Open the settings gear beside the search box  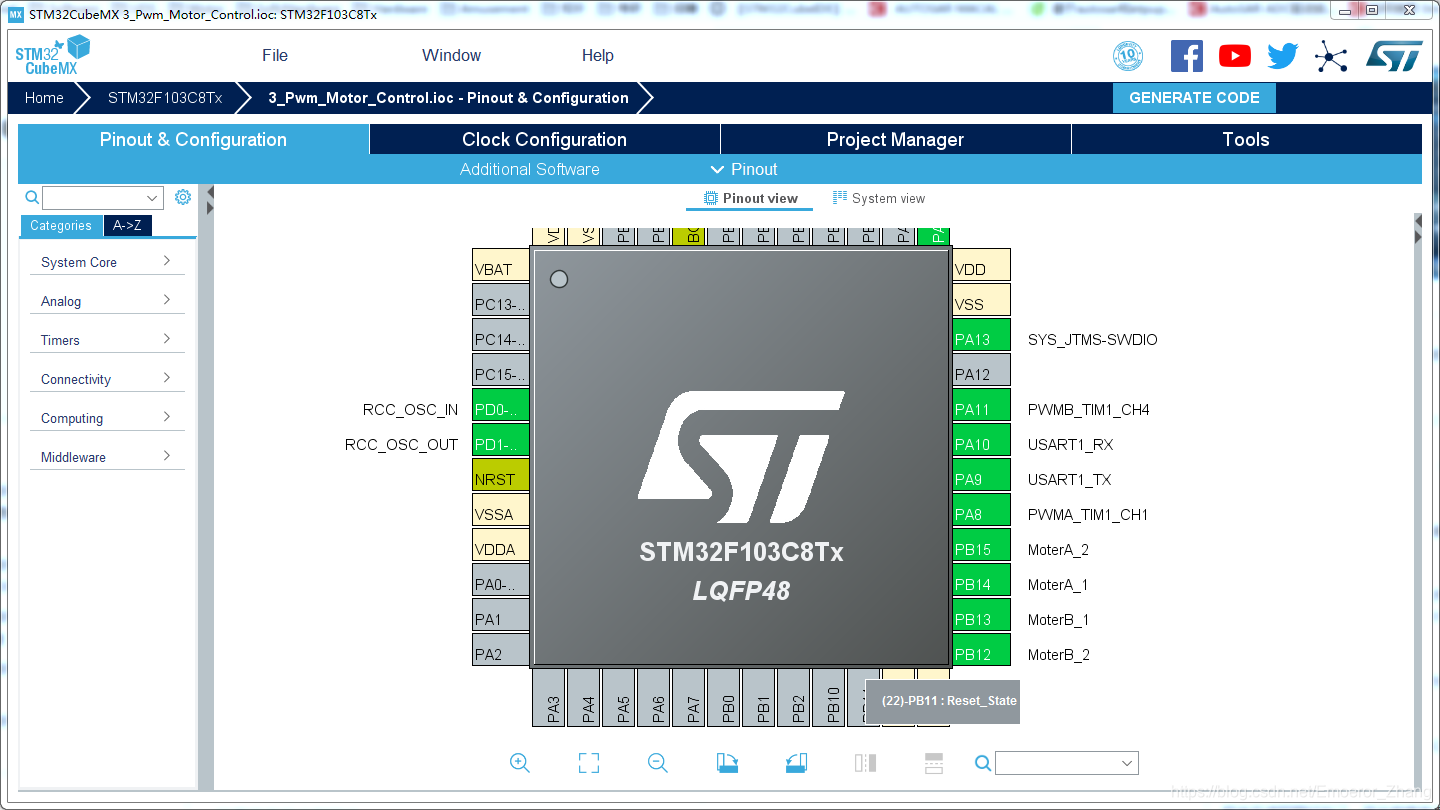(183, 197)
